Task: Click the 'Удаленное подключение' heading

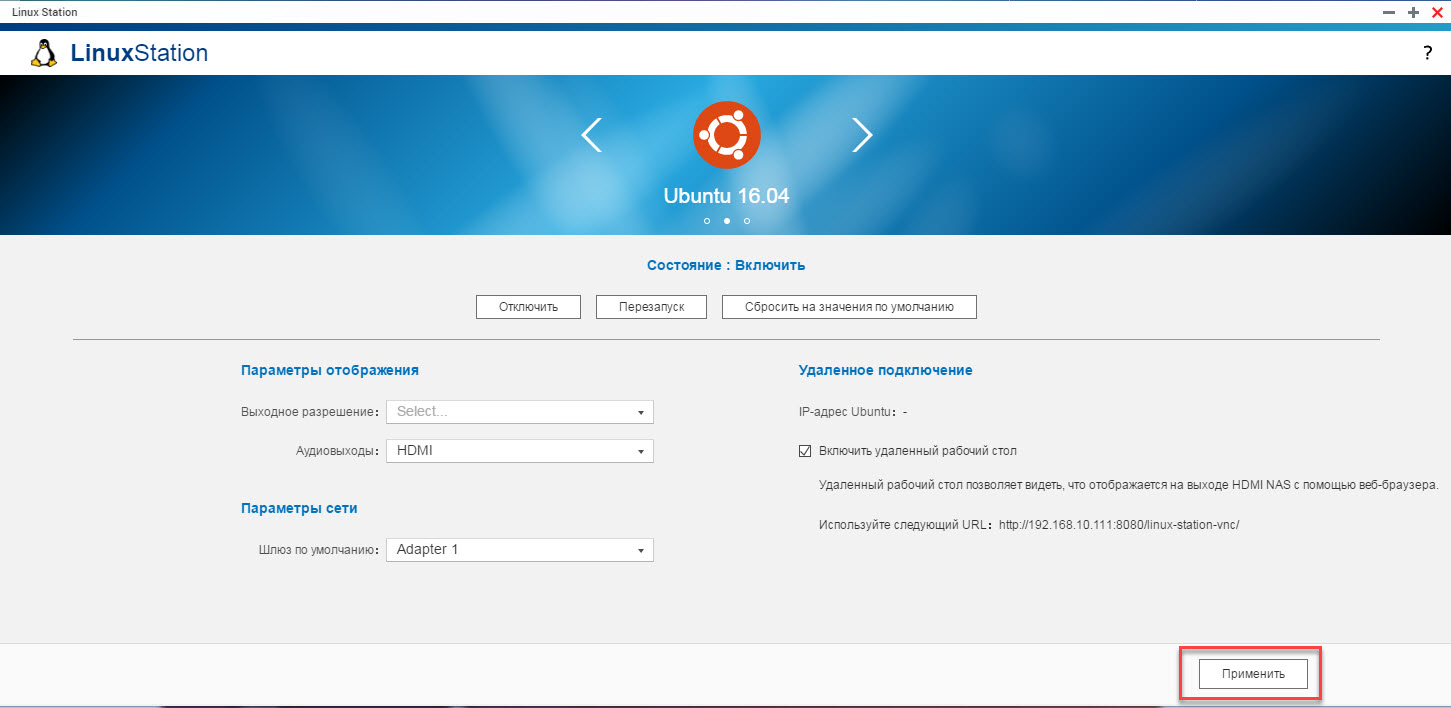Action: (x=886, y=370)
